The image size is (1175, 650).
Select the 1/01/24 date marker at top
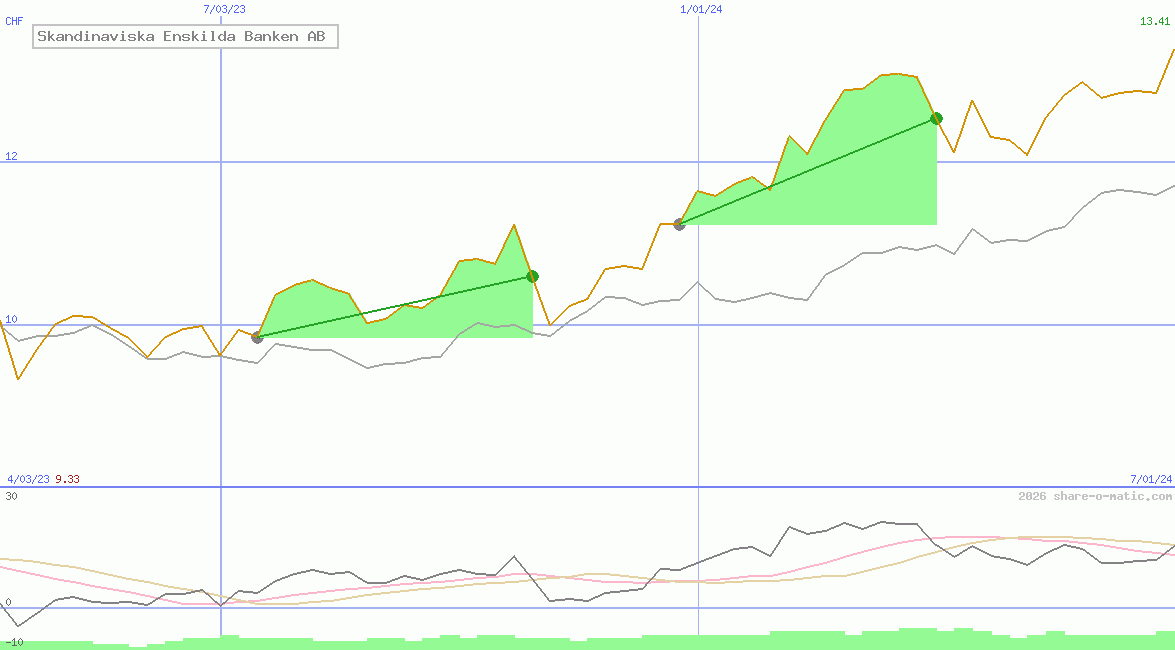click(700, 9)
